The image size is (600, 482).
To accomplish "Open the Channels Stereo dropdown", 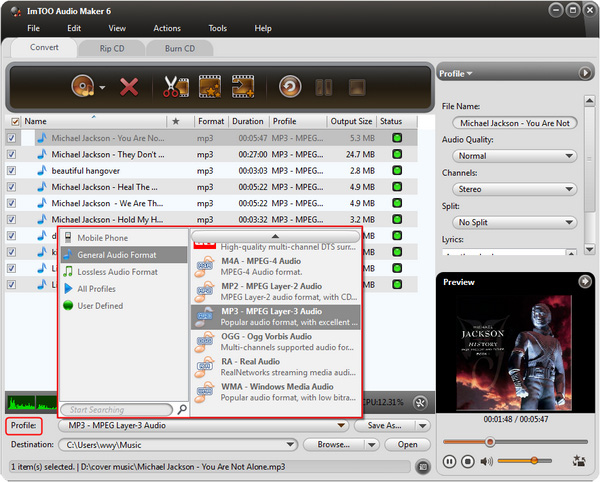I will 515,189.
